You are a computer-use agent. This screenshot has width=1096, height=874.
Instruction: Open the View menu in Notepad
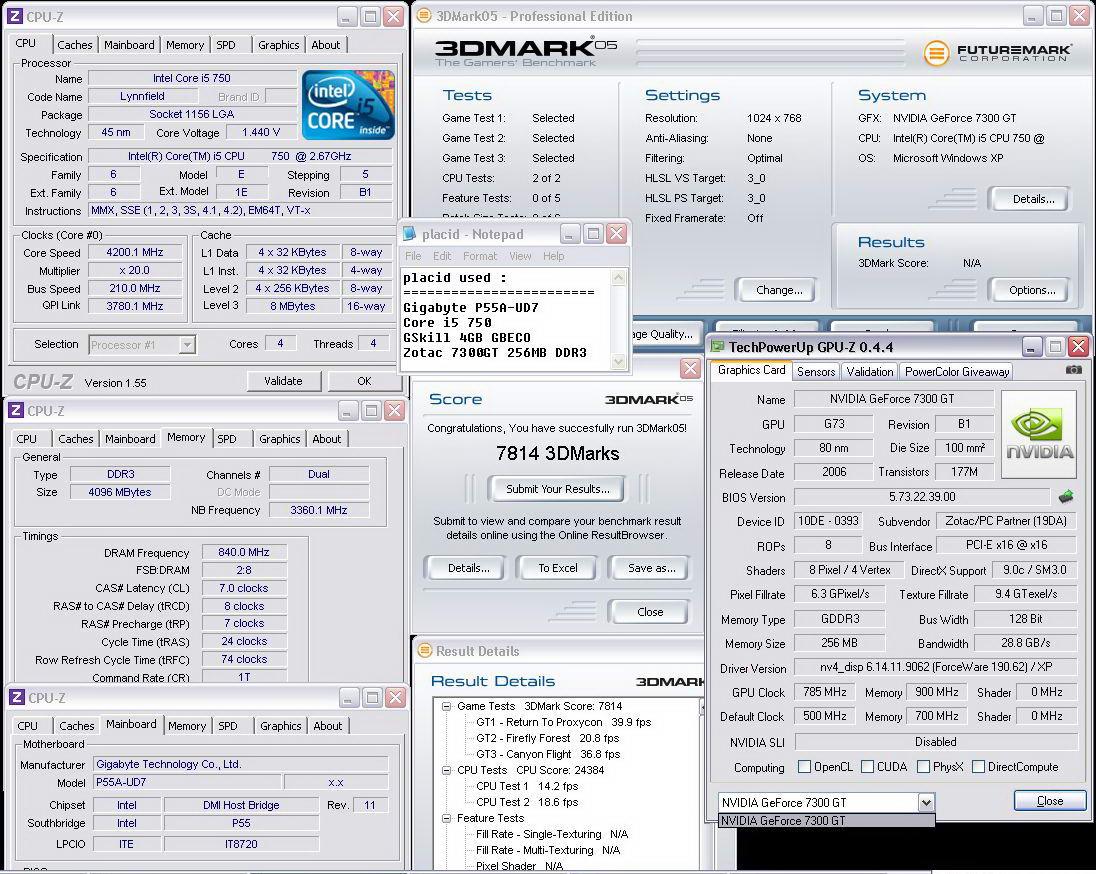pyautogui.click(x=520, y=256)
